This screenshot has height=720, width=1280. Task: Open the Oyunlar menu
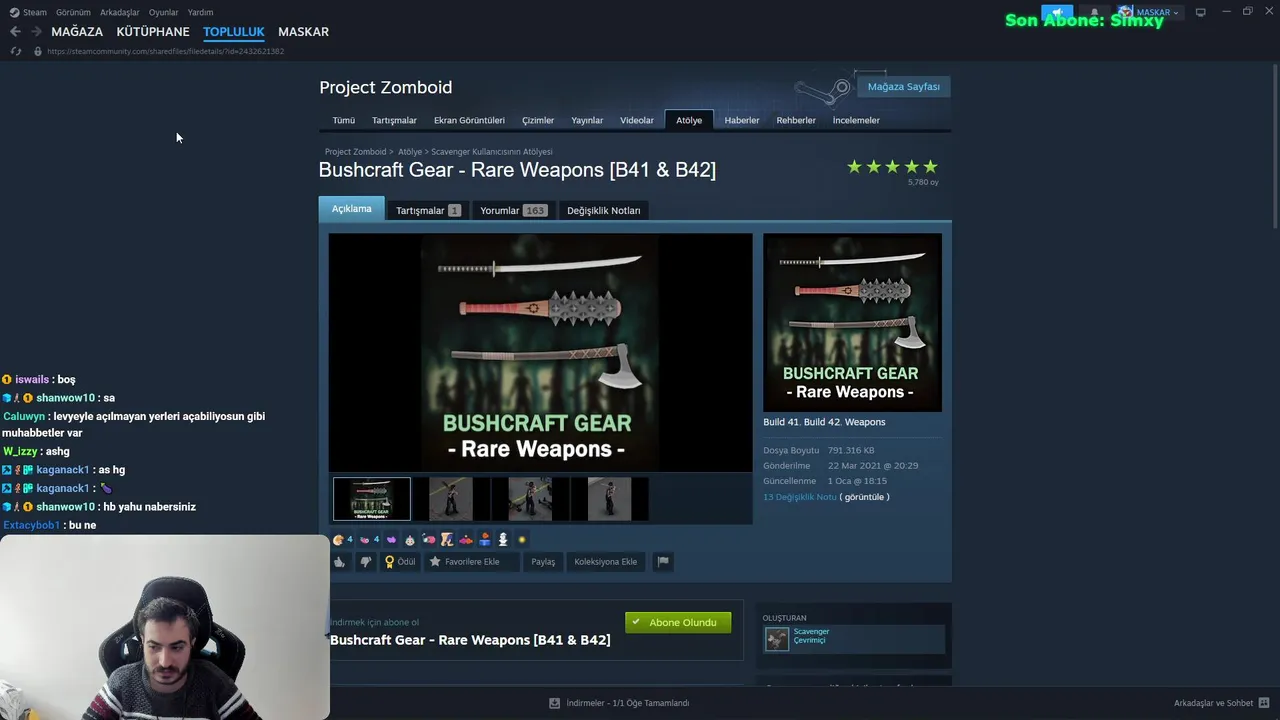[164, 12]
